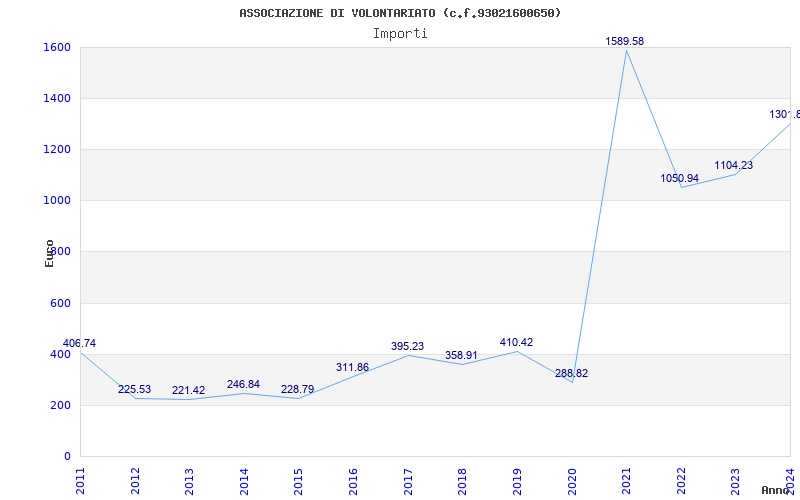Viewport: 800px width, 500px height.
Task: Click the y-axis value 1200
Action: (57, 149)
